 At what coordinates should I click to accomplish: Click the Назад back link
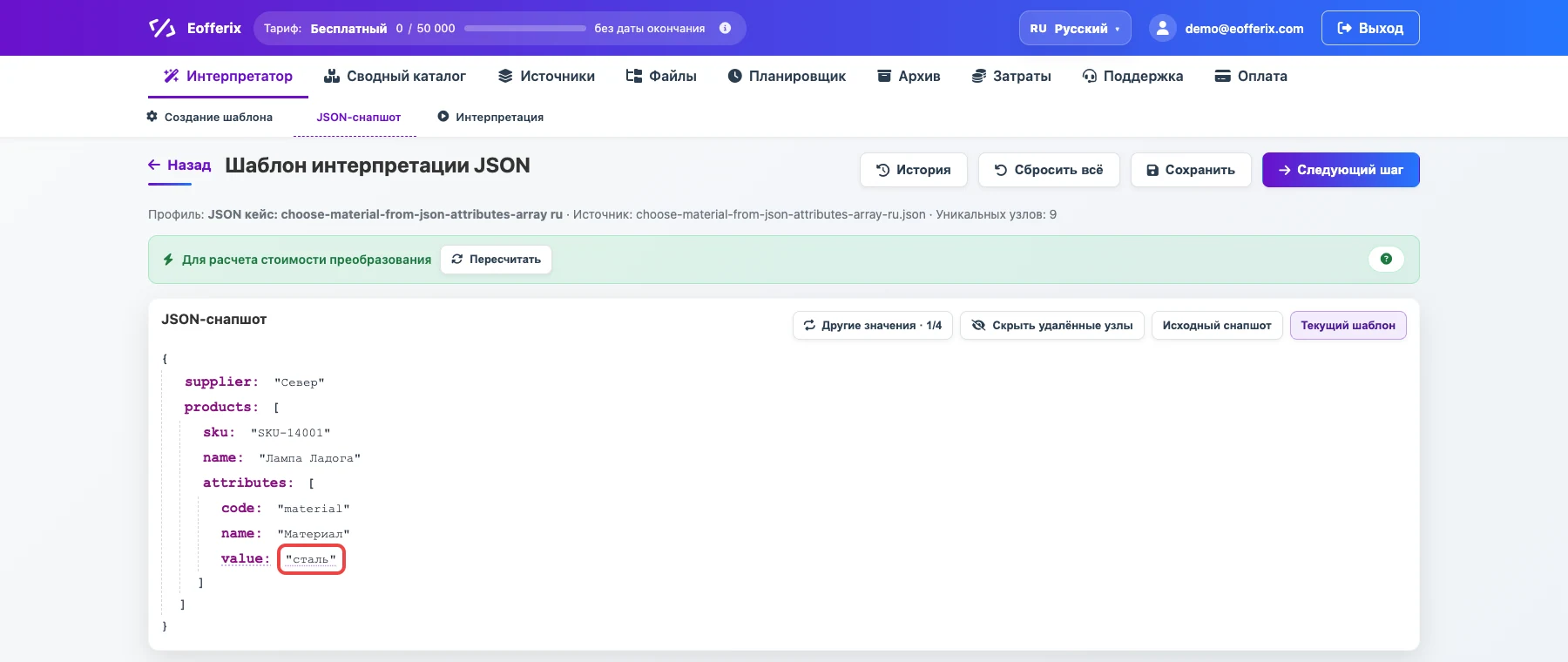pyautogui.click(x=180, y=165)
